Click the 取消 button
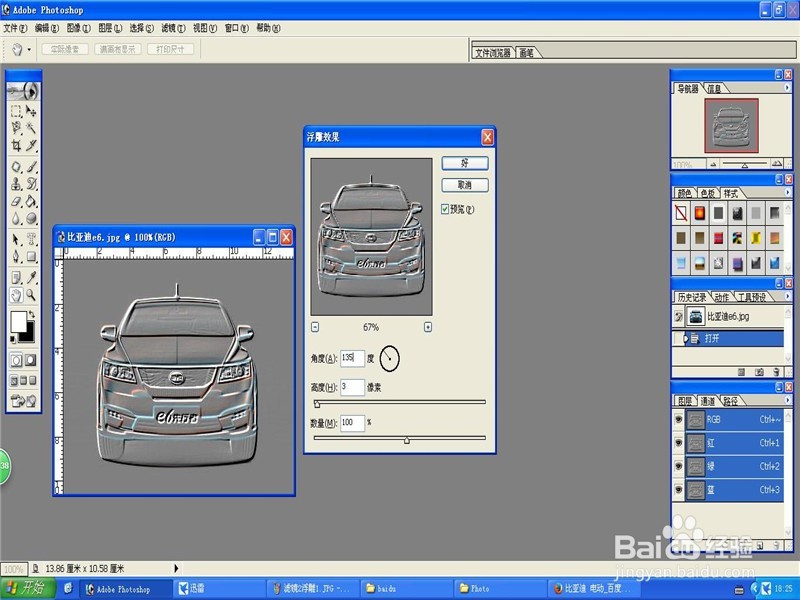This screenshot has height=600, width=800. tap(465, 185)
